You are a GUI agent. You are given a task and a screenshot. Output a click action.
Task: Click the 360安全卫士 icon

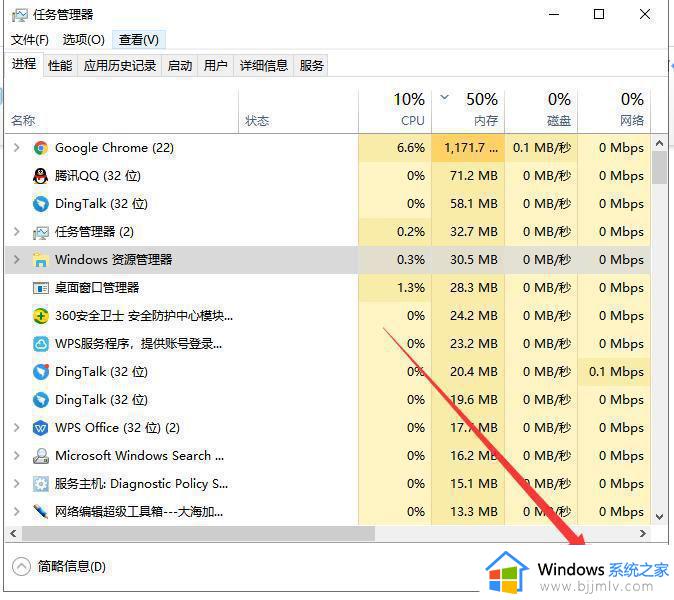click(40, 316)
